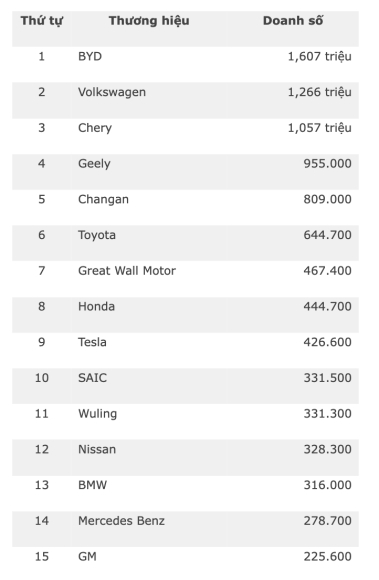Image resolution: width=379 pixels, height=580 pixels.
Task: Select the Honda sales figure 444.700
Action: pos(327,306)
